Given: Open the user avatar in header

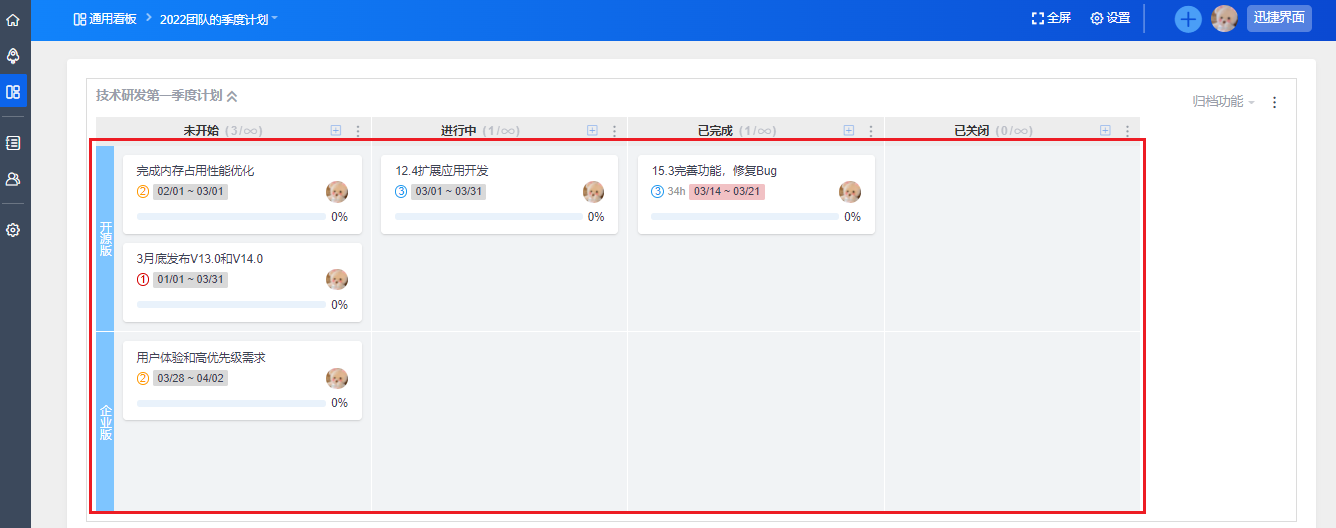Looking at the screenshot, I should pos(1224,18).
